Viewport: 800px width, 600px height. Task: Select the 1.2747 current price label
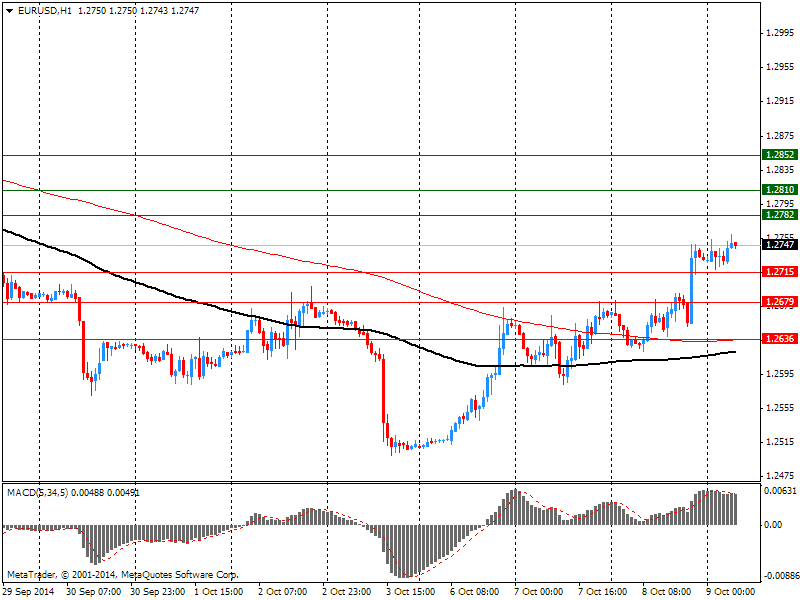[x=780, y=245]
